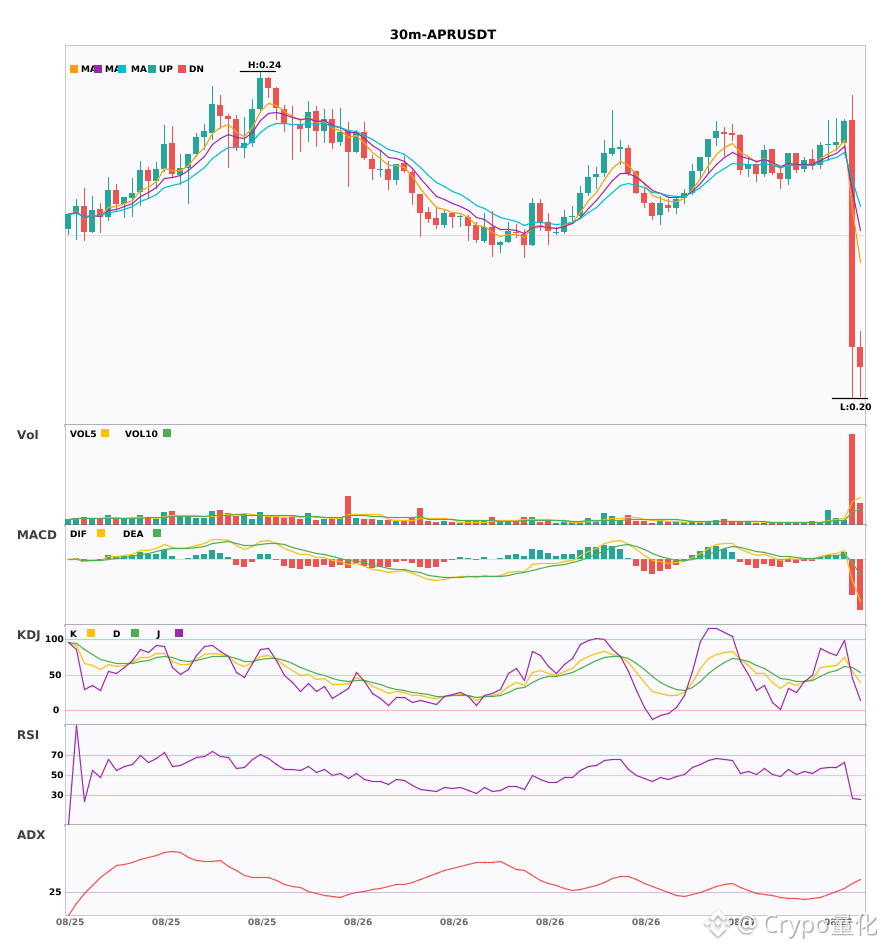Click the L:0.20 low price label

[x=855, y=407]
